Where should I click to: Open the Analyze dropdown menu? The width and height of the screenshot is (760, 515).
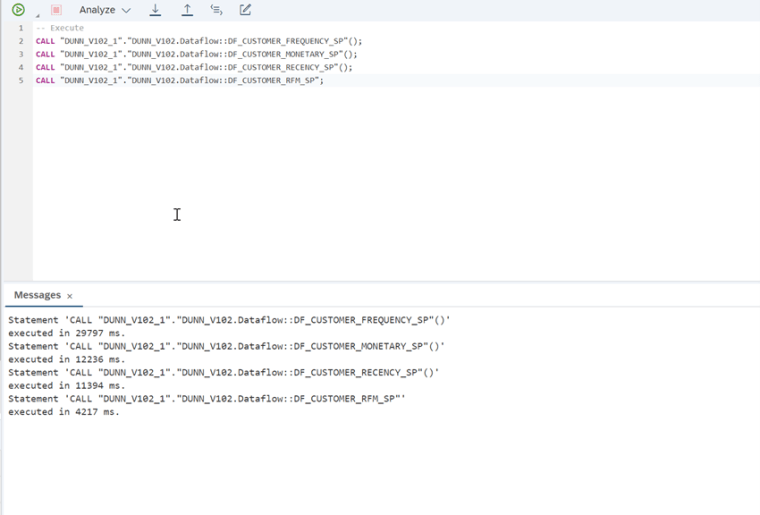click(105, 10)
